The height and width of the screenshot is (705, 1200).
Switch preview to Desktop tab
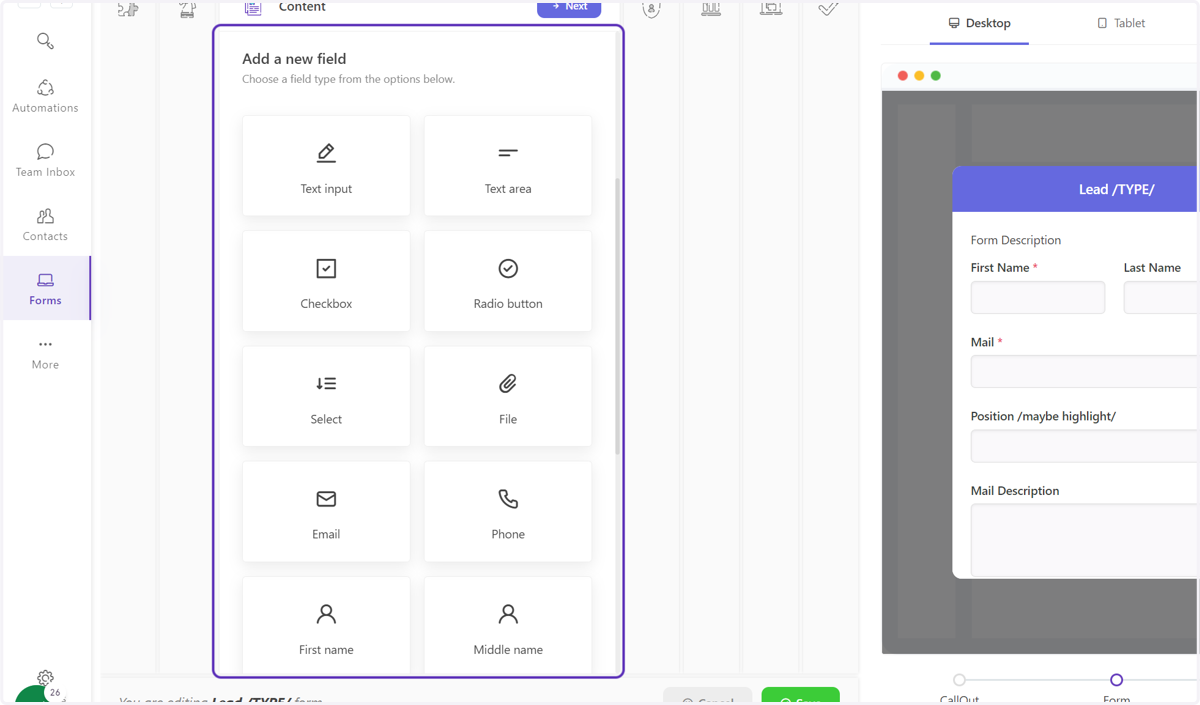pos(979,23)
